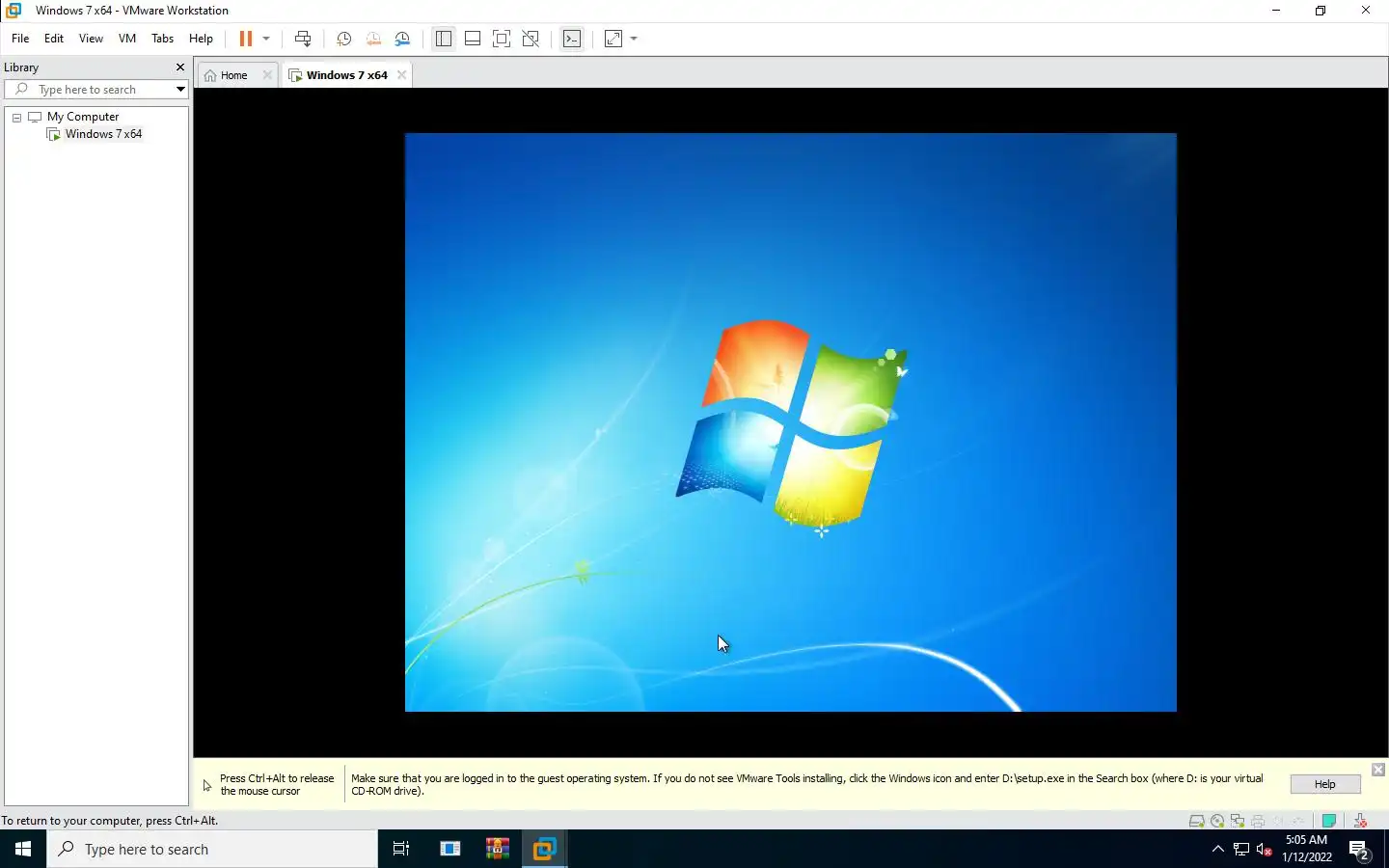Click the Help button in the notification bar
This screenshot has width=1389, height=868.
coord(1325,784)
